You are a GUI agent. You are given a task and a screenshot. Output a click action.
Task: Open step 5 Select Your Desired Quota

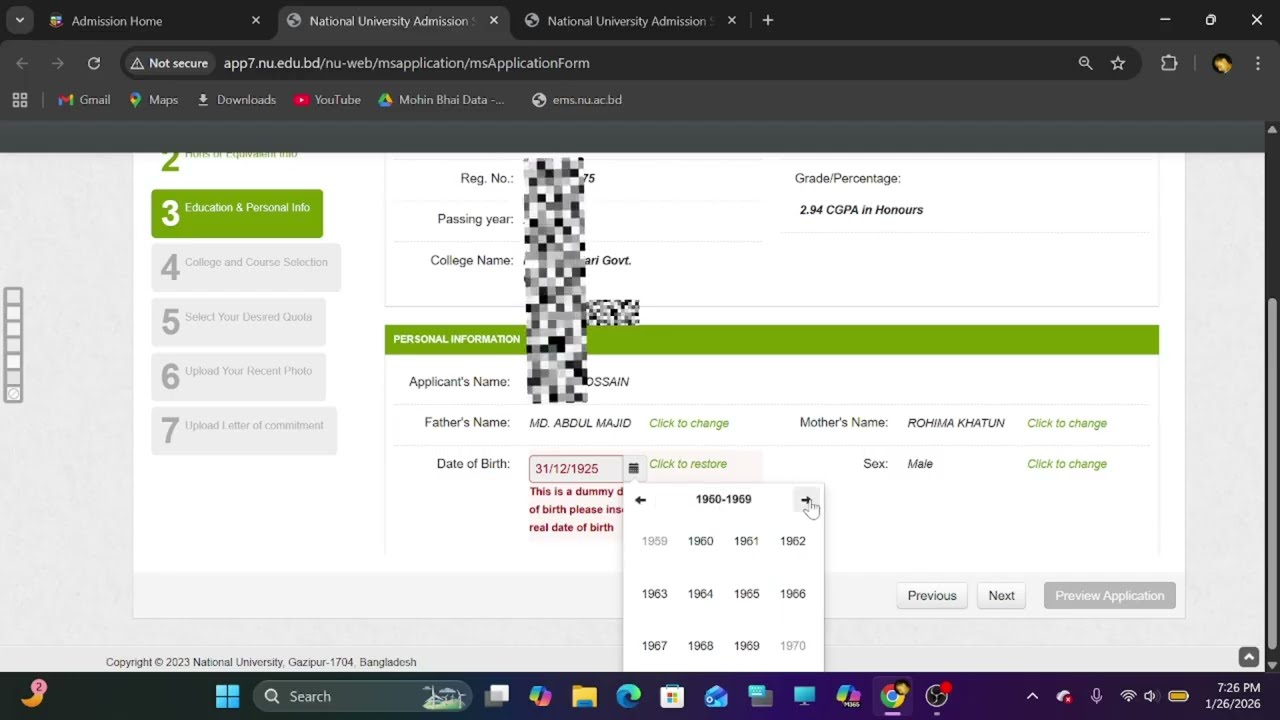pyautogui.click(x=238, y=322)
